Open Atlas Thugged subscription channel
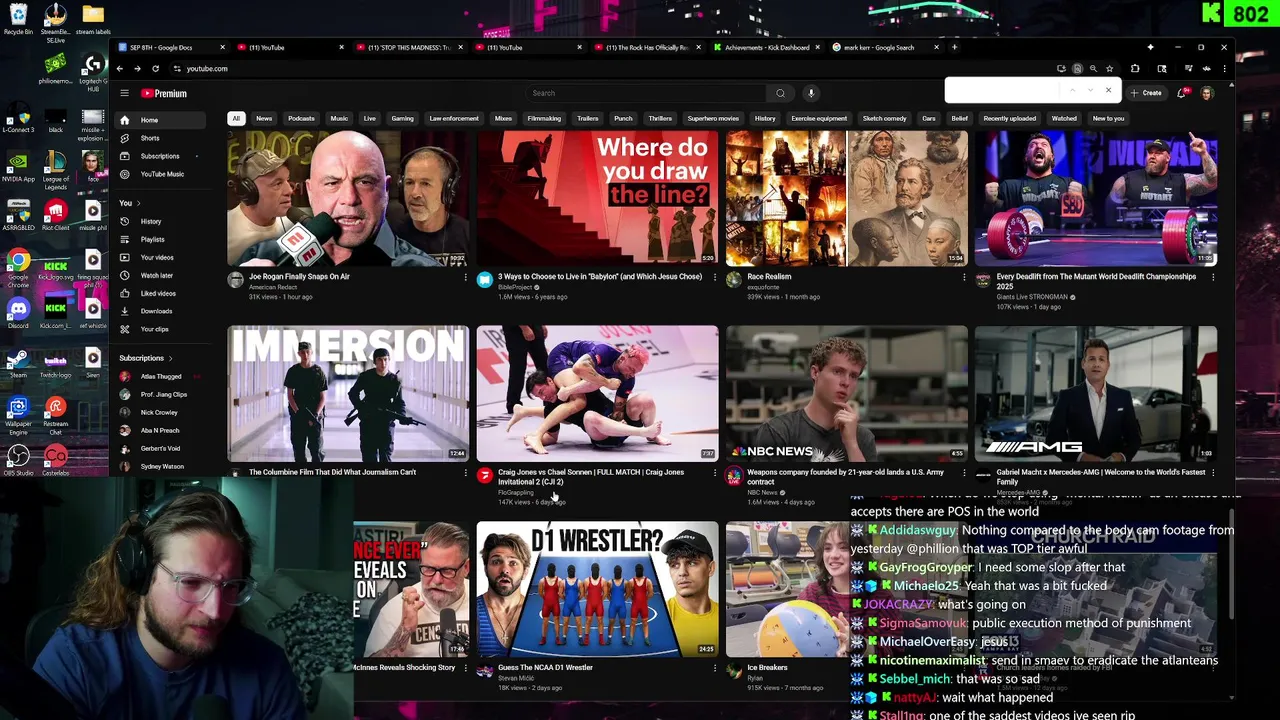 pyautogui.click(x=159, y=377)
